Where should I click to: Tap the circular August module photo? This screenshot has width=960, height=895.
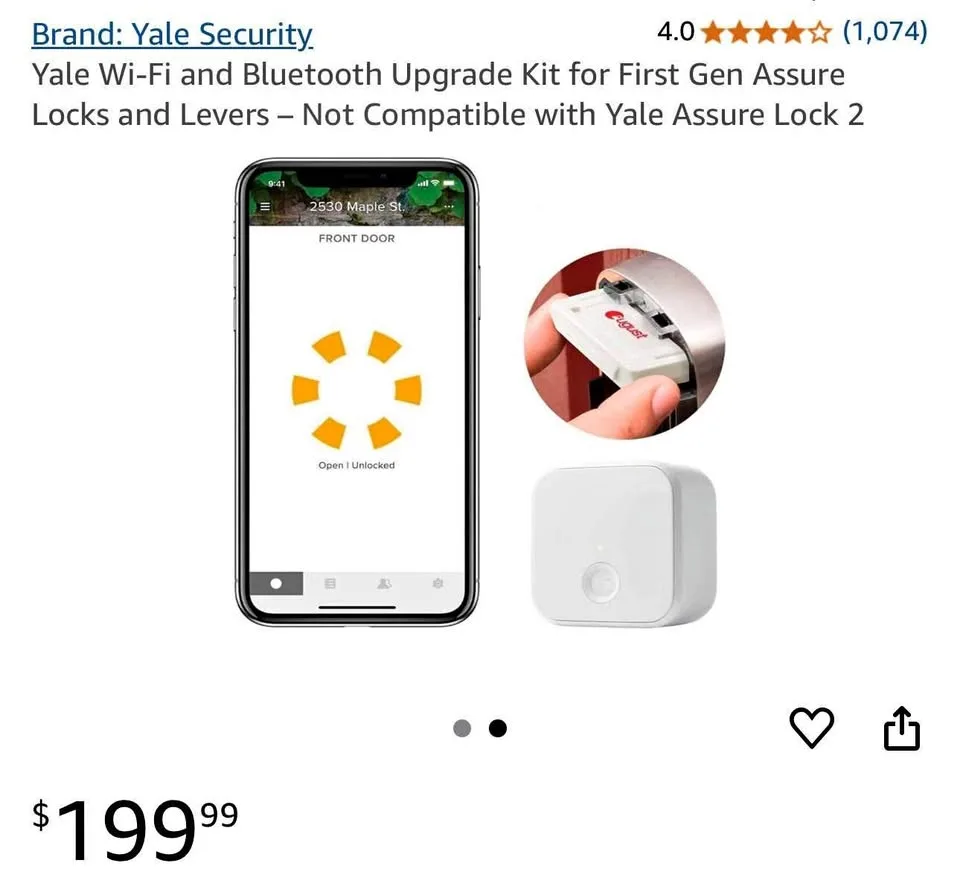pos(624,343)
